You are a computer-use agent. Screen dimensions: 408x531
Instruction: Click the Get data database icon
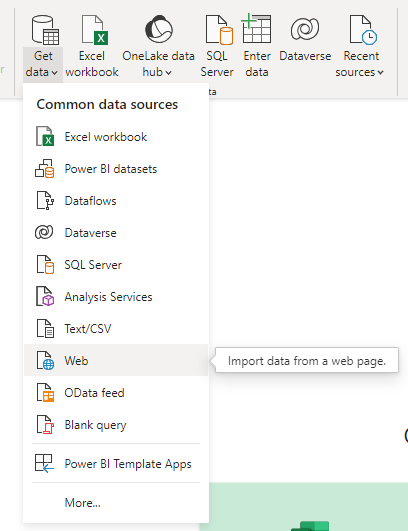(45, 30)
